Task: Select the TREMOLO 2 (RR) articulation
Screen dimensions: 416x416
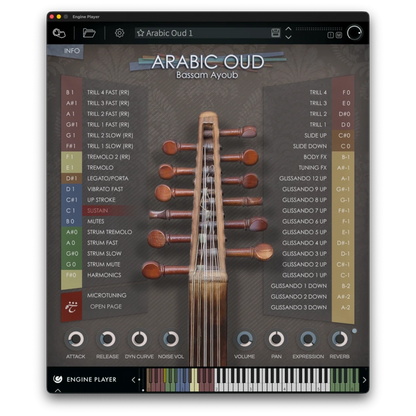Action: [108, 157]
